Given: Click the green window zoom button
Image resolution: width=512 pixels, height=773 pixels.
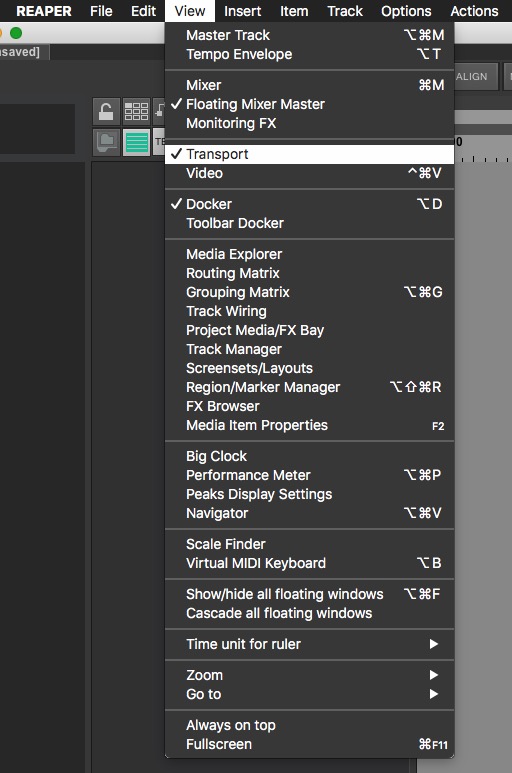Looking at the screenshot, I should 16,33.
